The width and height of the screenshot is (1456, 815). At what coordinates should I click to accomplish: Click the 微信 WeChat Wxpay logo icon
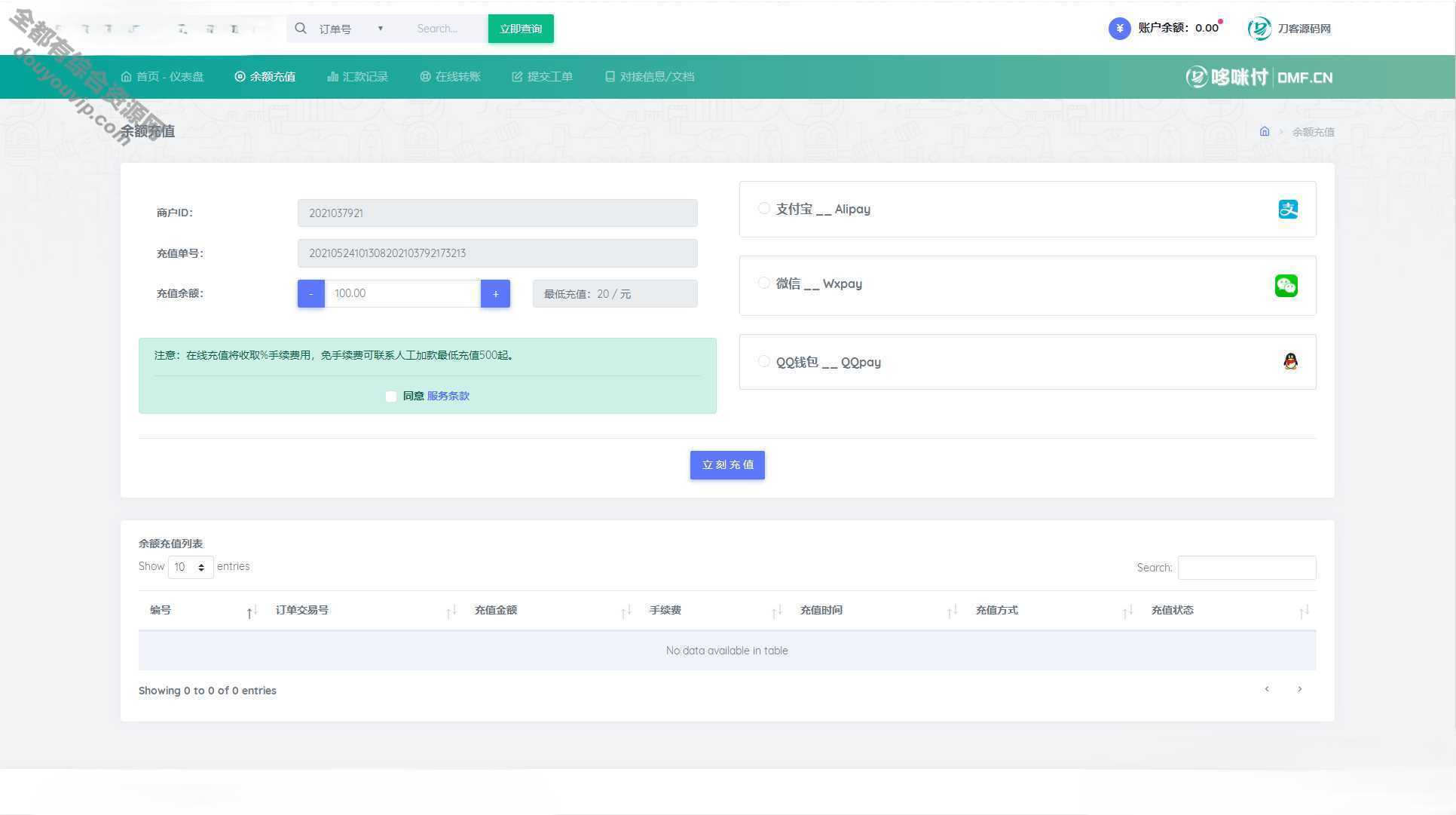1288,285
